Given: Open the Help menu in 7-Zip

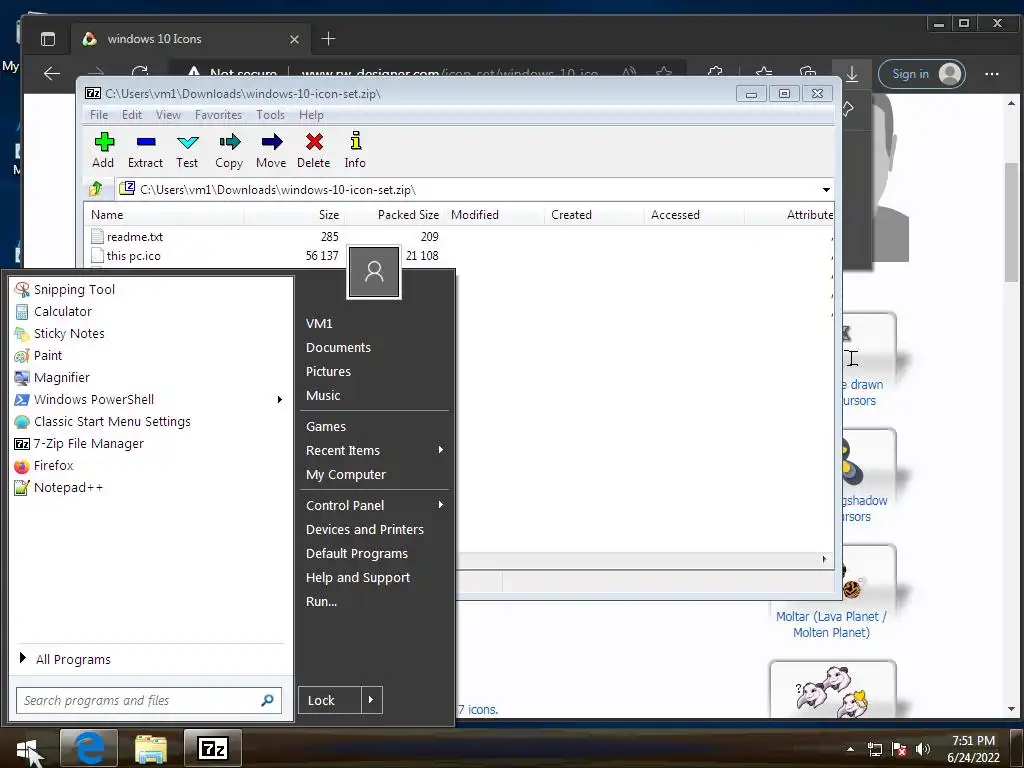Looking at the screenshot, I should [311, 115].
